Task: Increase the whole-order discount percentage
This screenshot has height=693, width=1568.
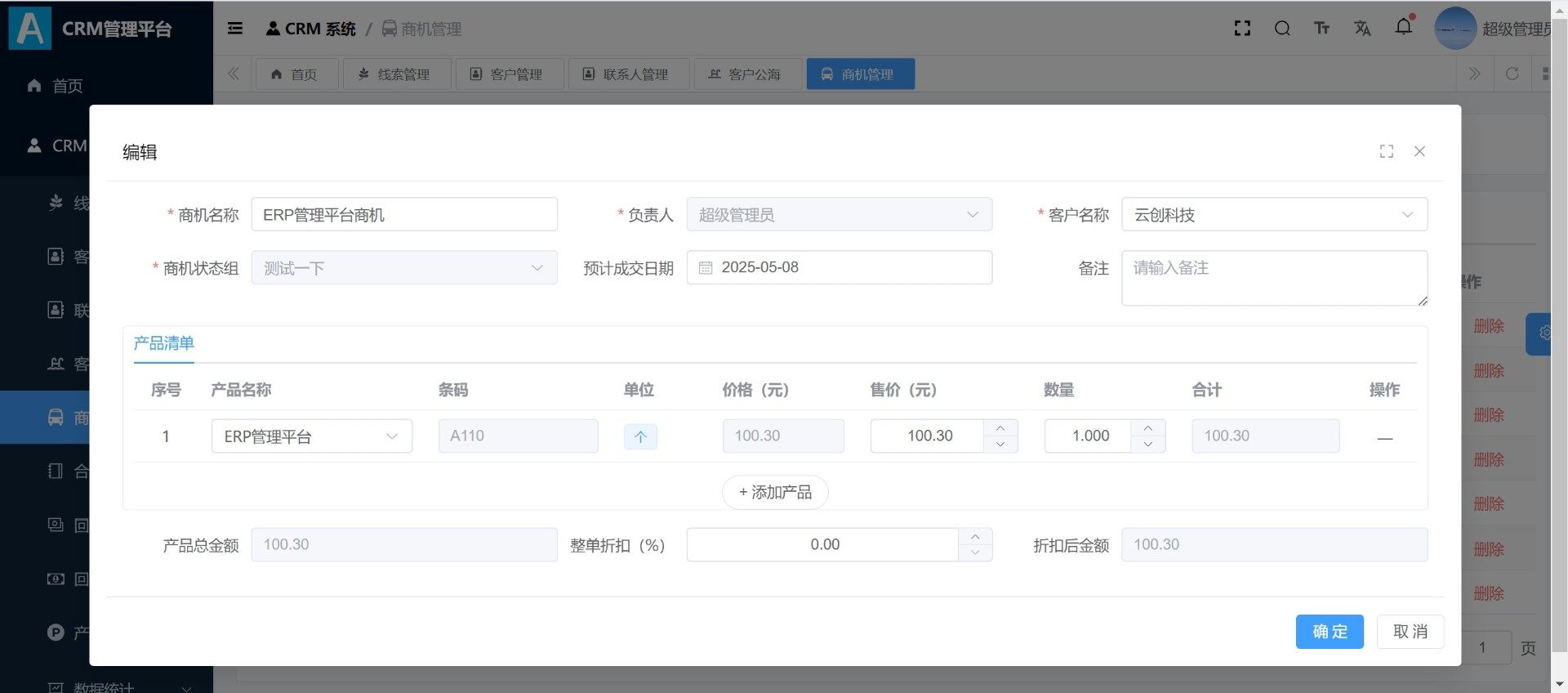Action: click(x=974, y=537)
